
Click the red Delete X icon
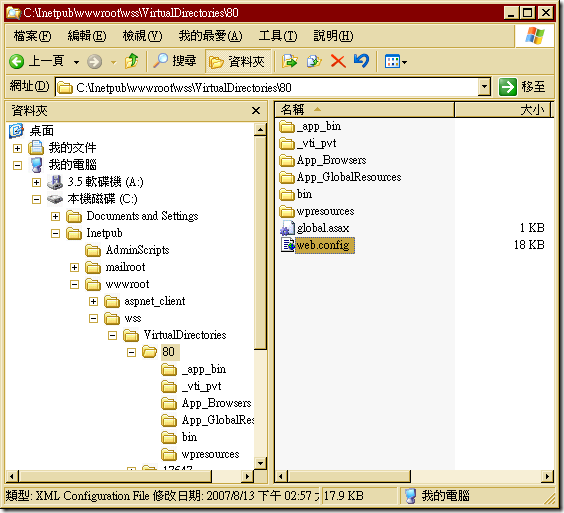[338, 61]
